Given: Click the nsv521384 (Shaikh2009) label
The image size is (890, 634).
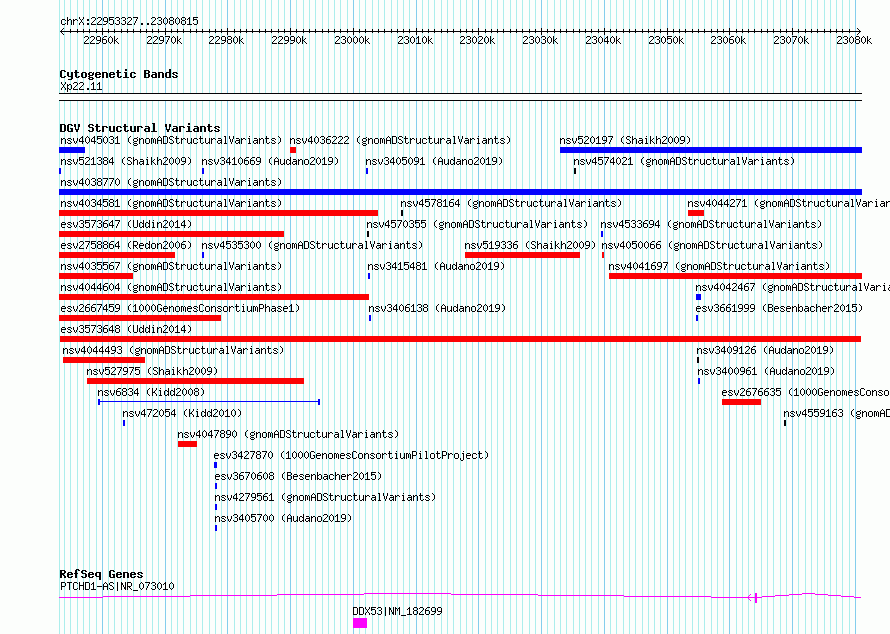Looking at the screenshot, I should point(126,161).
